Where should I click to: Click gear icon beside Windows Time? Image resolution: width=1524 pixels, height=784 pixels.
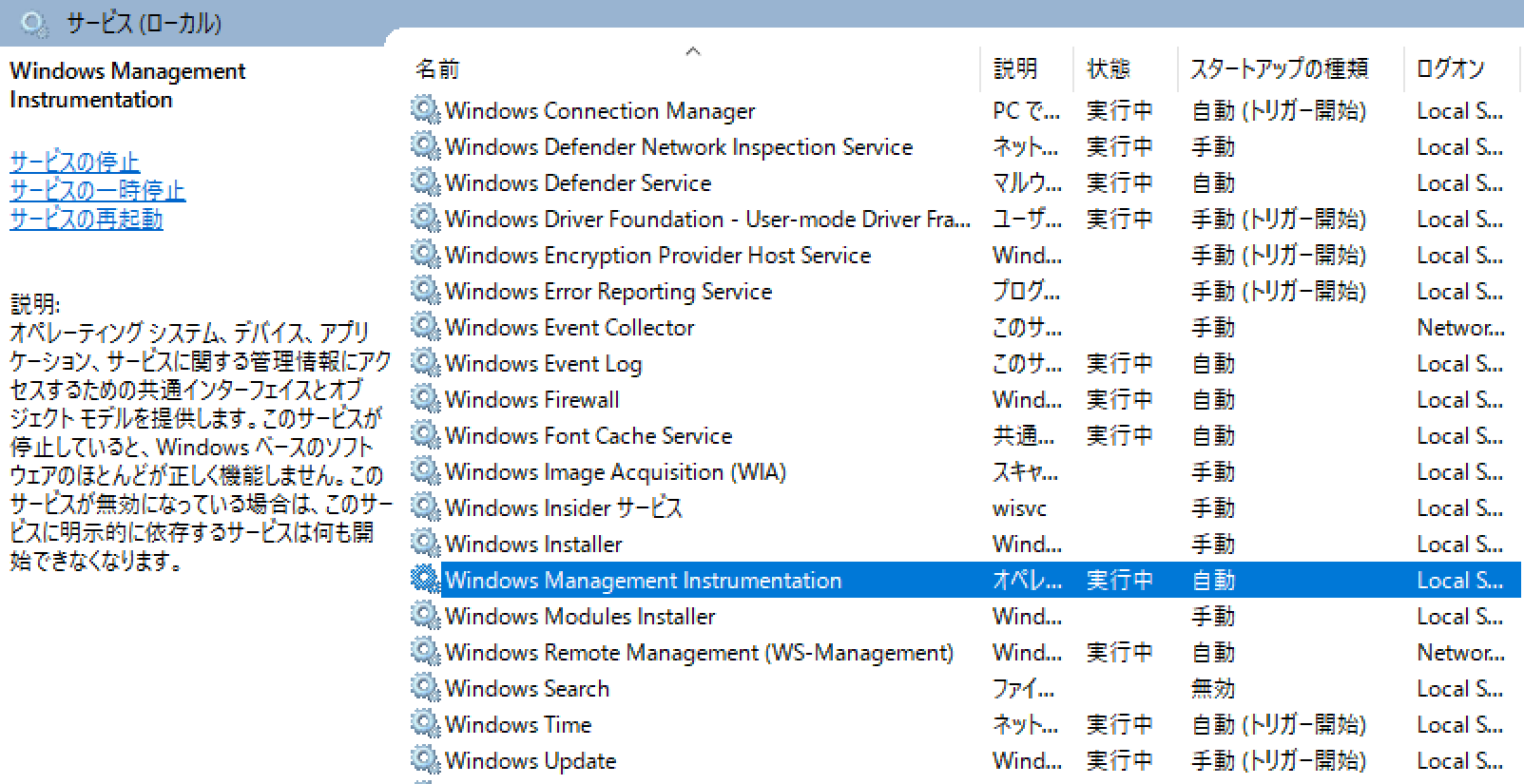[x=425, y=724]
